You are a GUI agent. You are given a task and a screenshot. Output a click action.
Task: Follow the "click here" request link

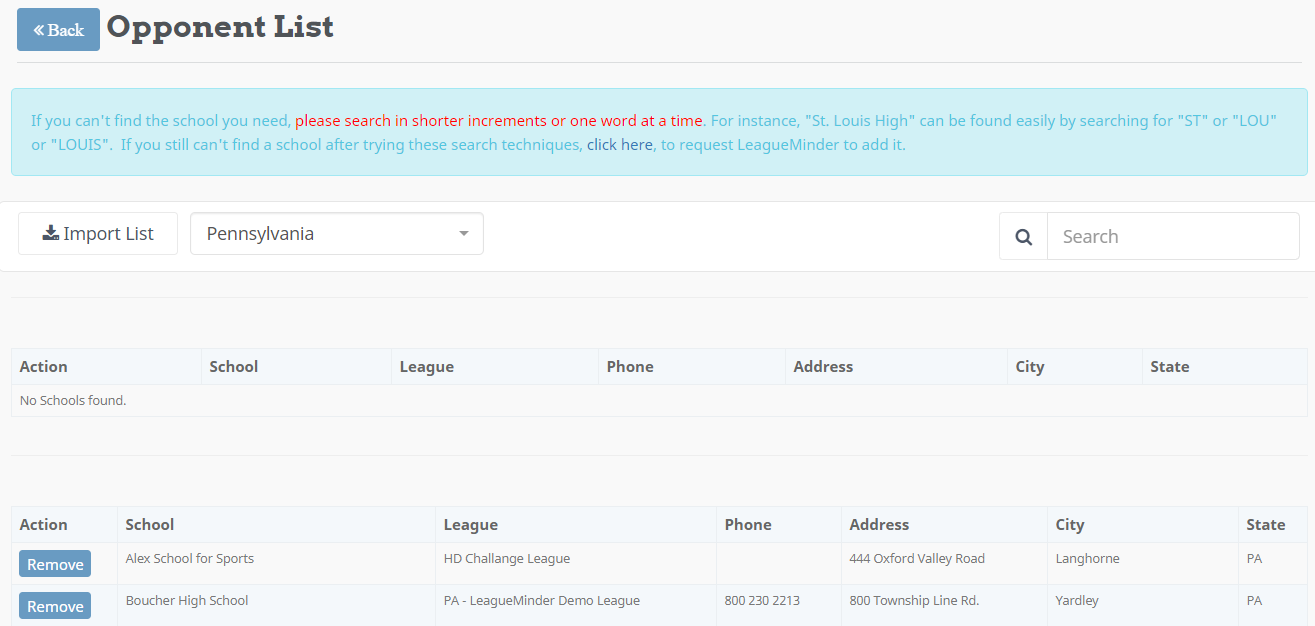coord(619,145)
